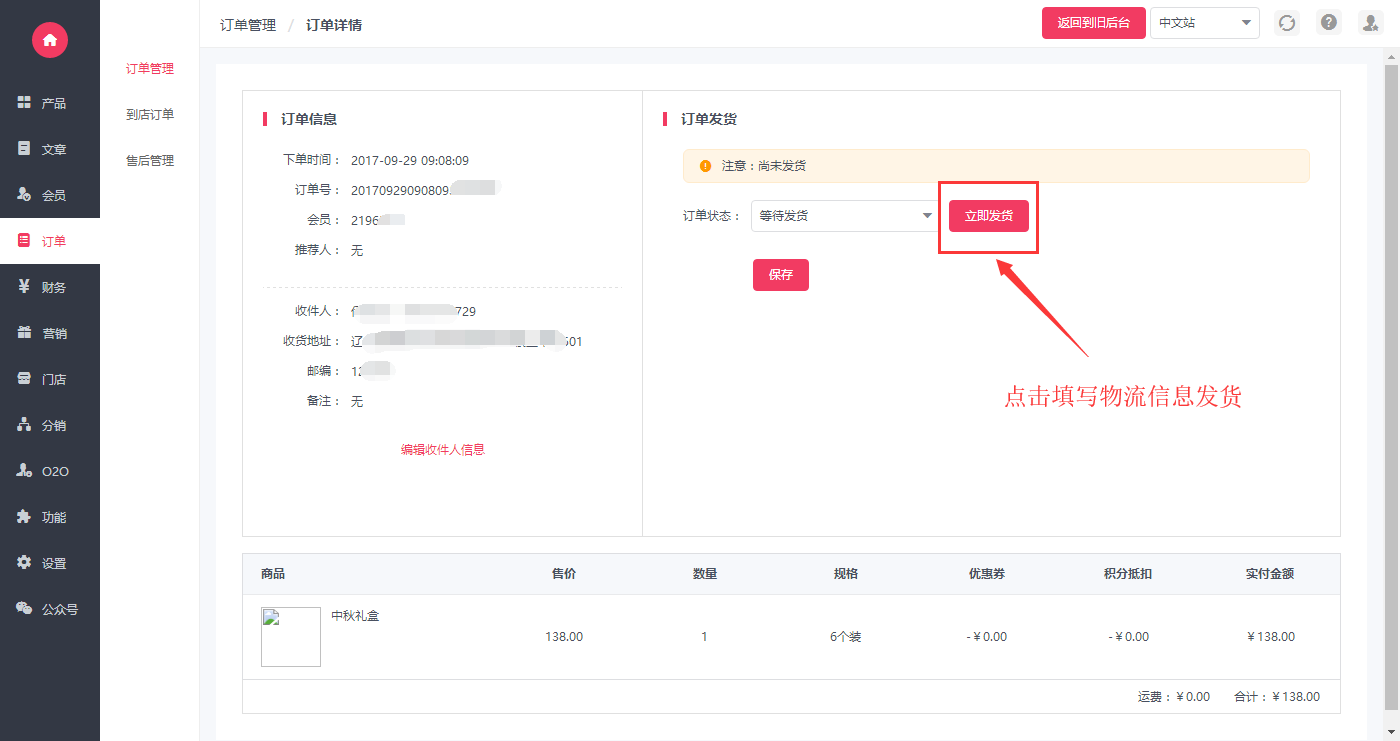Click the 编辑收件人信息 link
The image size is (1400, 741).
click(x=442, y=450)
